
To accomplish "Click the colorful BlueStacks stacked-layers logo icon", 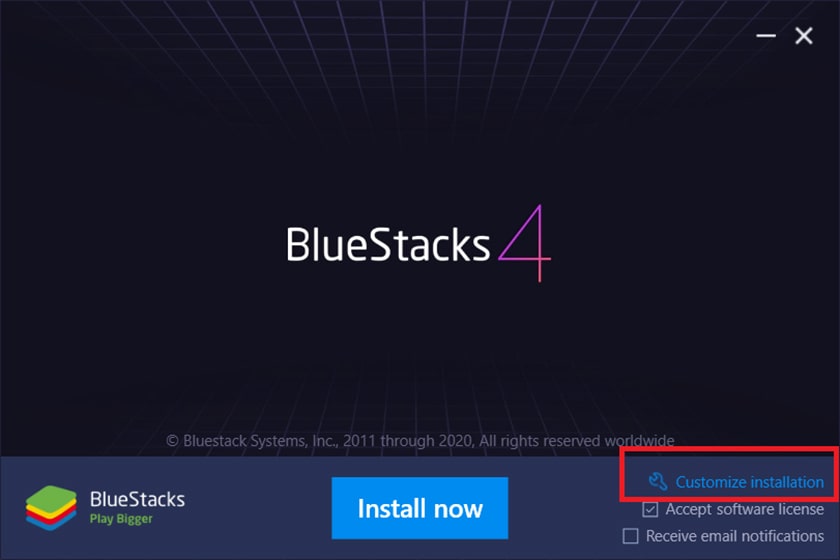I will pyautogui.click(x=51, y=507).
